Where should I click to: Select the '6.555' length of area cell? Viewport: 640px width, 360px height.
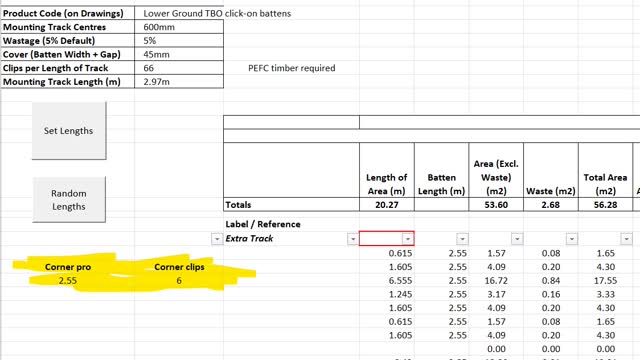click(x=387, y=280)
